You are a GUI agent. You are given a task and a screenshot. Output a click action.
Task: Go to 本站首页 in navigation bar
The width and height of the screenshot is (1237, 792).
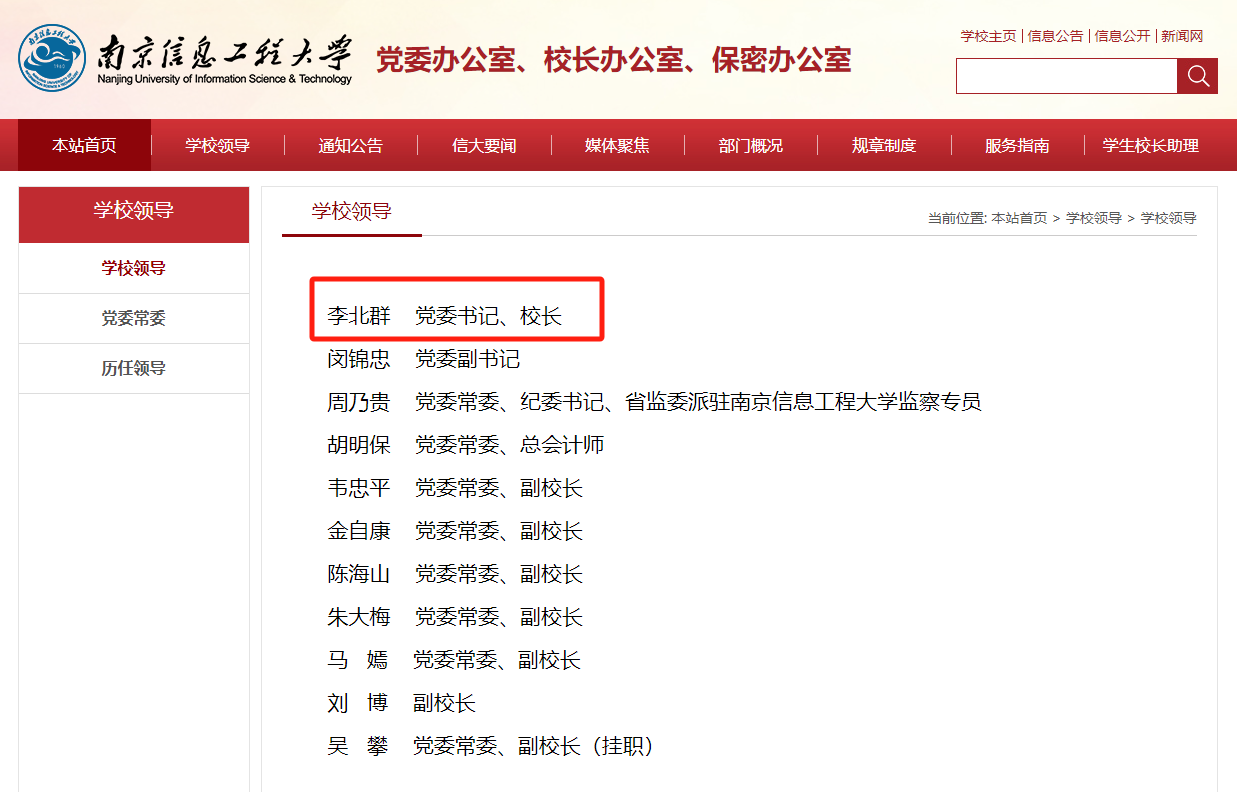pos(84,145)
